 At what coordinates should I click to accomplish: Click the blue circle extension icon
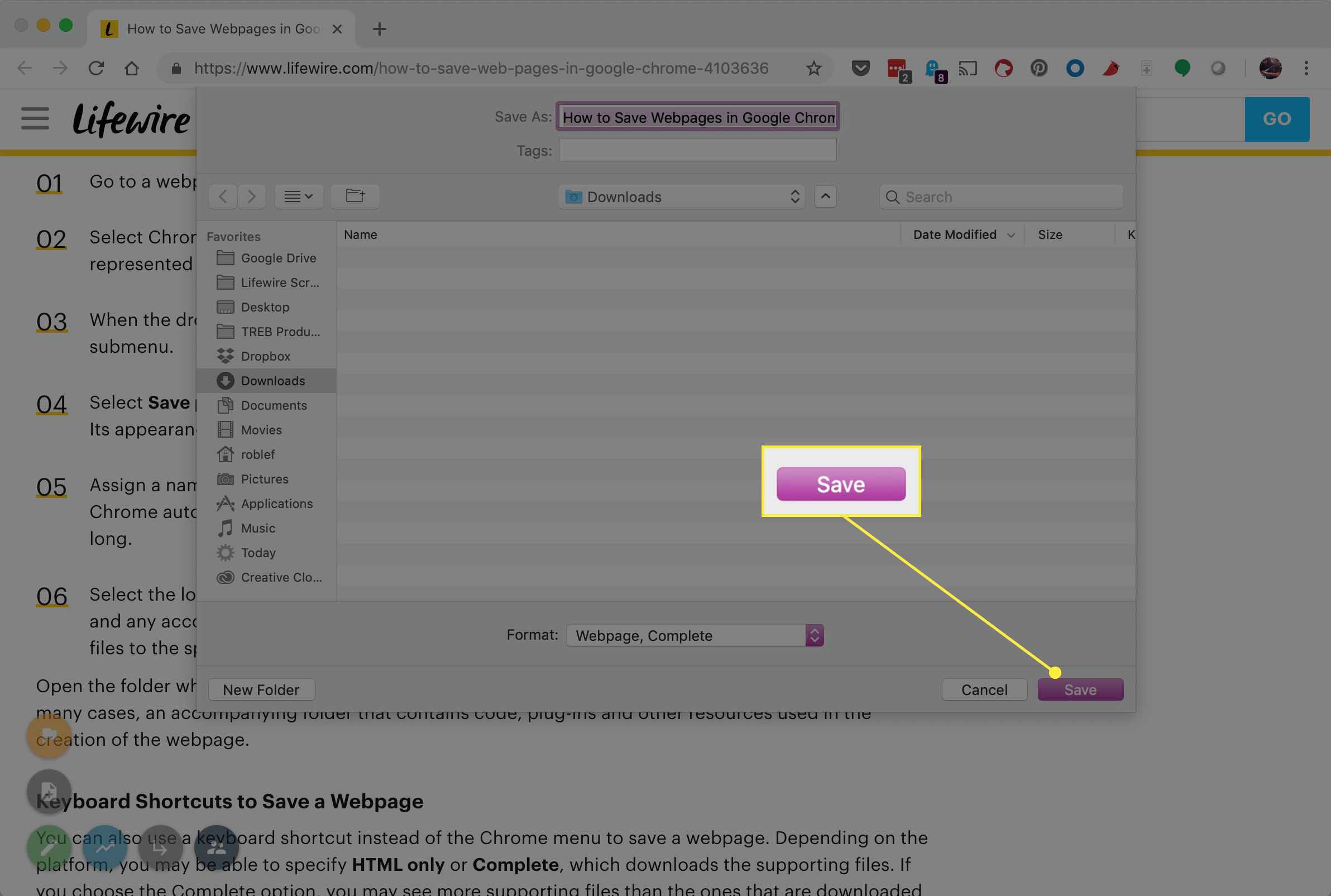tap(1074, 69)
